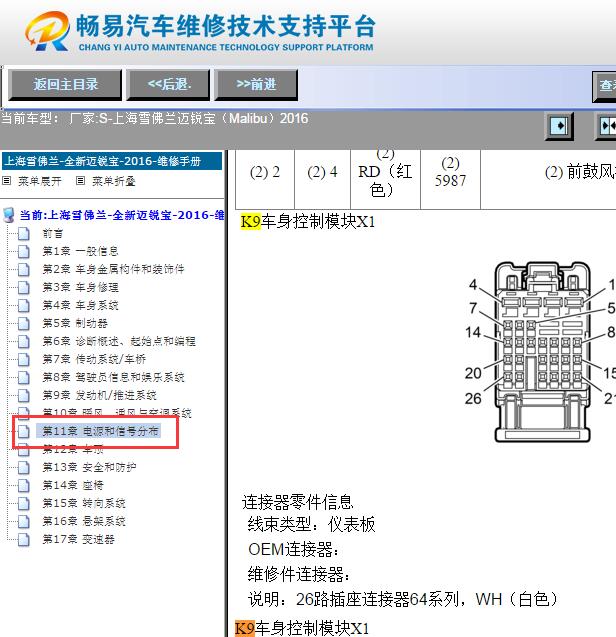Viewport: 616px width, 637px height.
Task: Click the 畅易 platform logo
Action: pyautogui.click(x=199, y=31)
